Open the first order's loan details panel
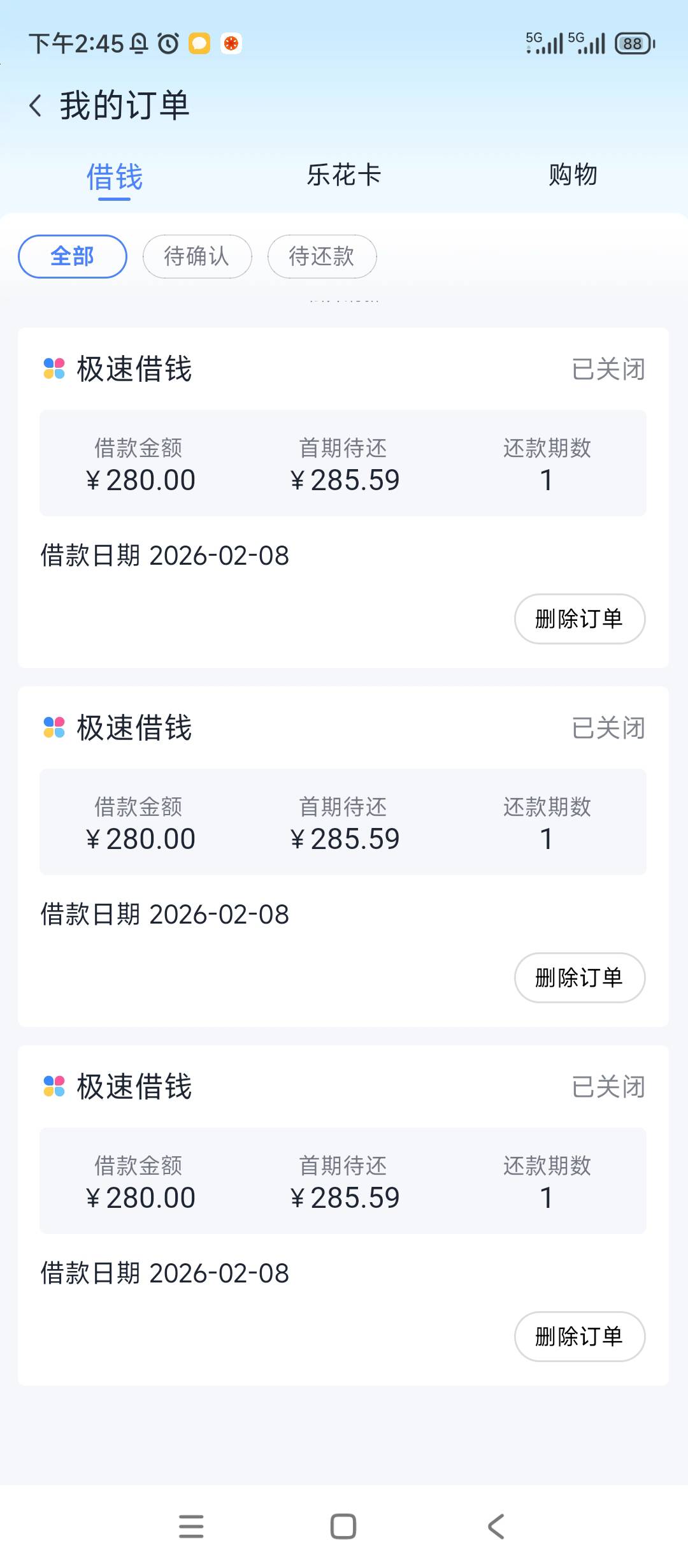The height and width of the screenshot is (1568, 688). [343, 463]
